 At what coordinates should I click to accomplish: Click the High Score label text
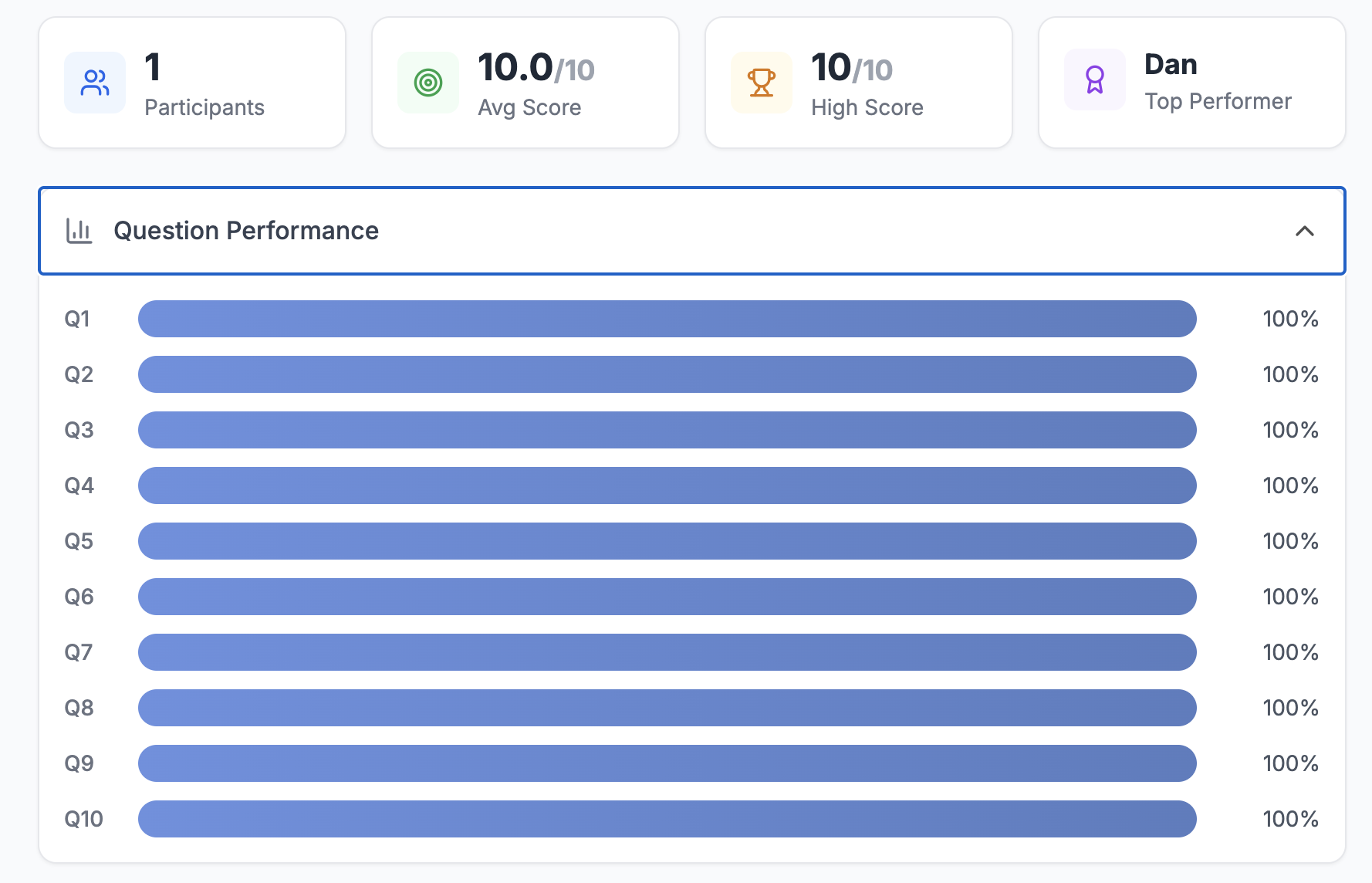(867, 107)
